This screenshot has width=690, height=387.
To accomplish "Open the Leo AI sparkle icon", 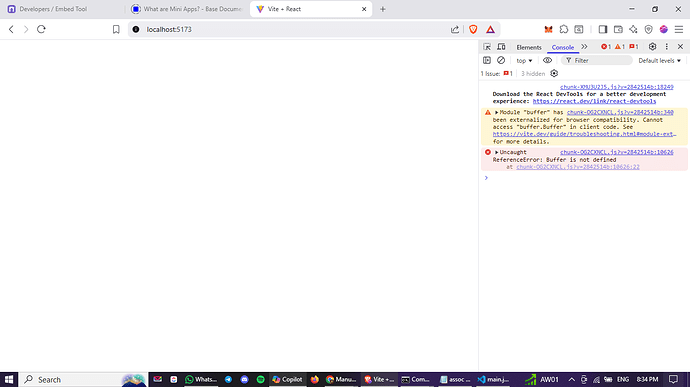I will point(633,29).
